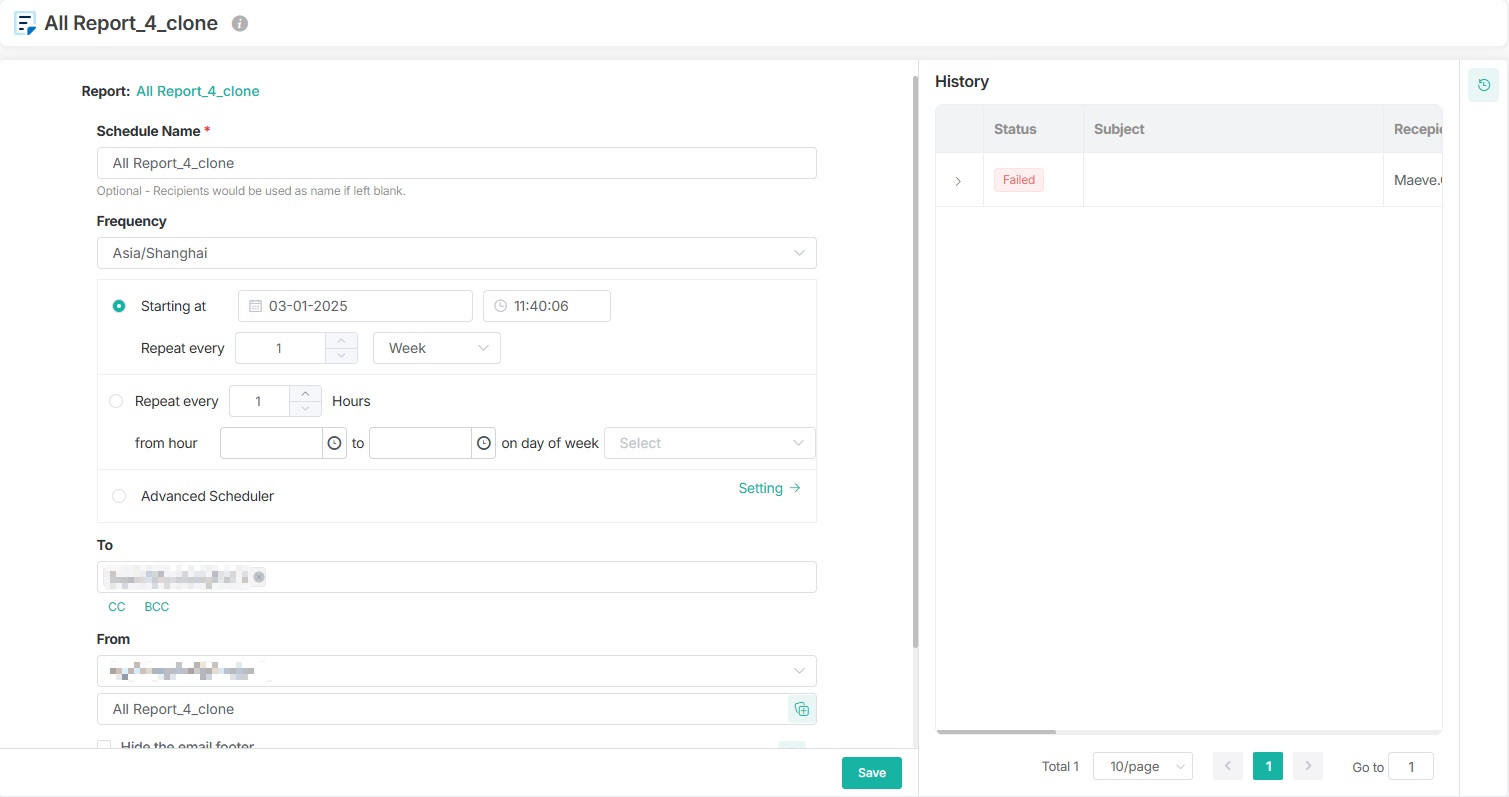Open the Week repeat unit dropdown
The image size is (1509, 797).
(x=436, y=348)
